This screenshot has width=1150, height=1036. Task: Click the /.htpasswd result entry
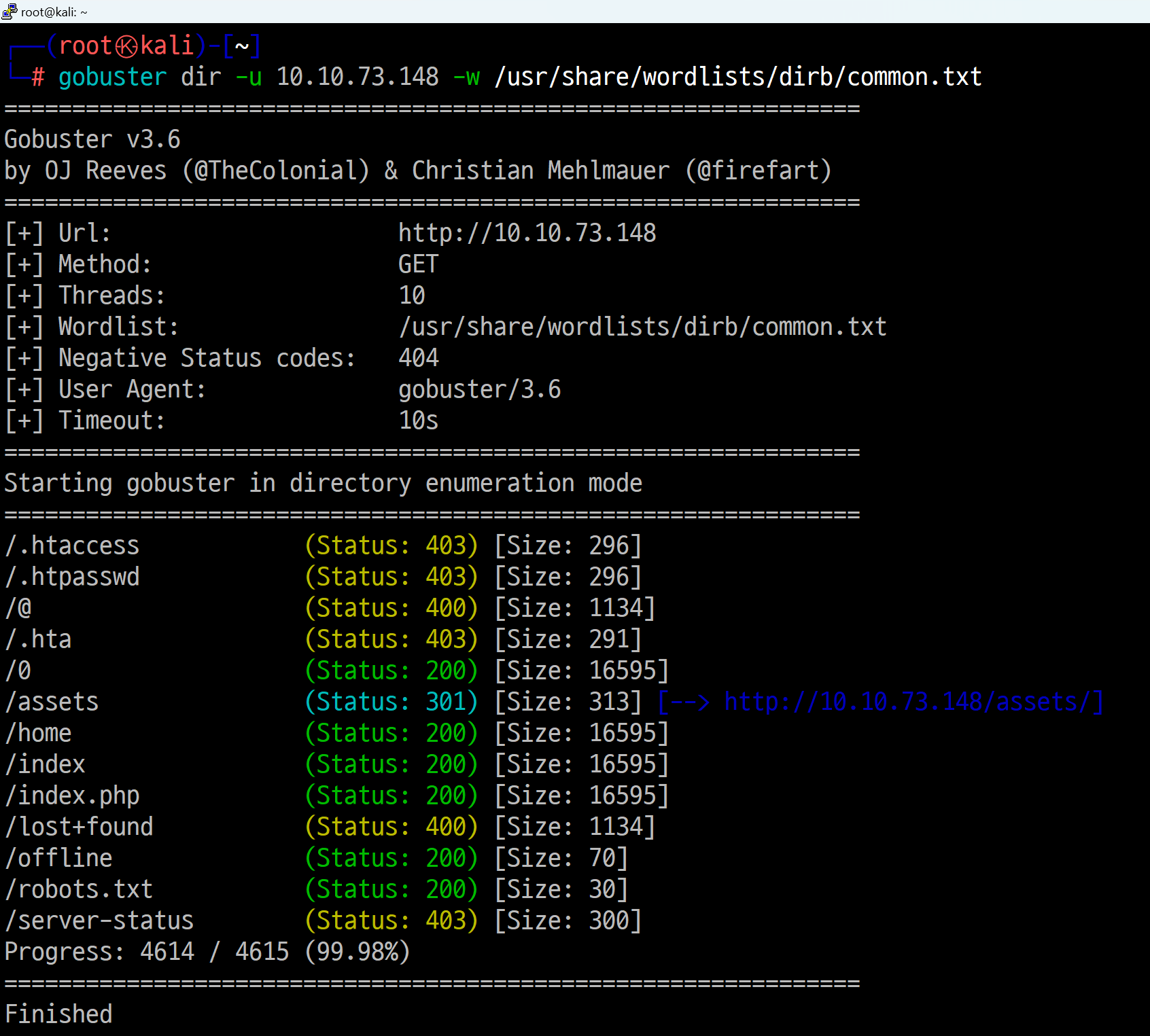(72, 577)
